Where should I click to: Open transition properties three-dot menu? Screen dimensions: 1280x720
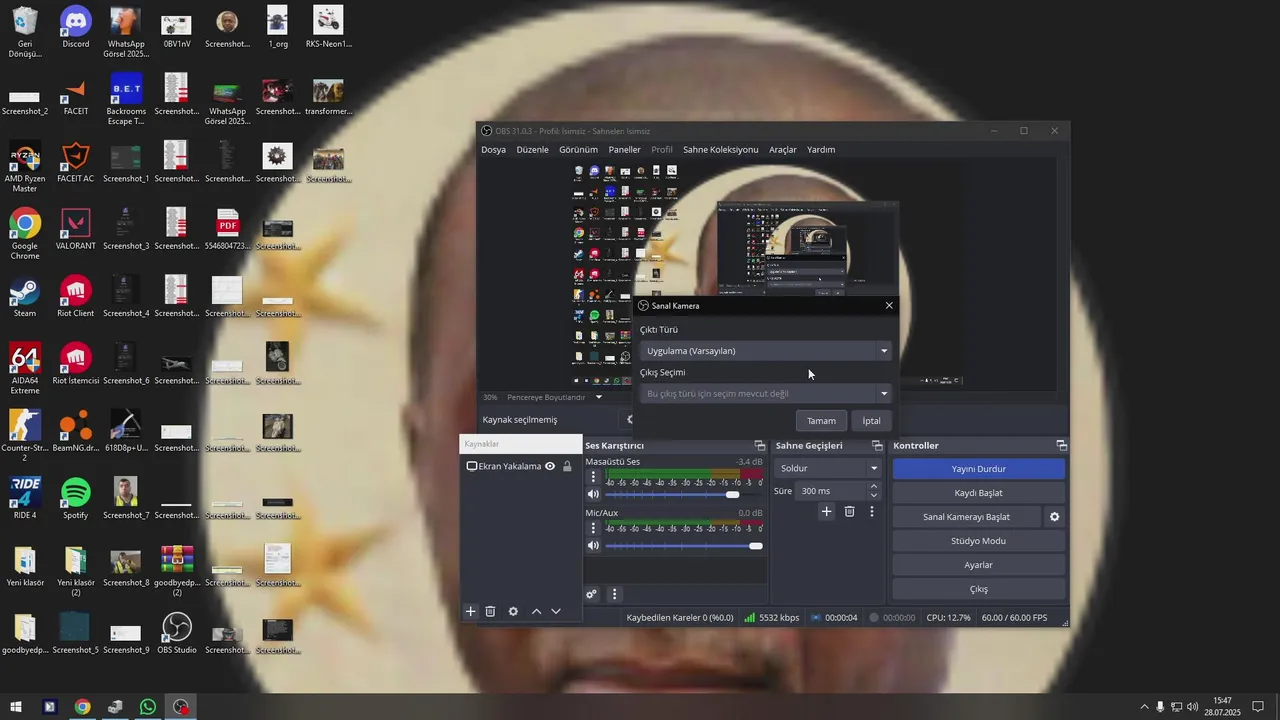pos(871,511)
